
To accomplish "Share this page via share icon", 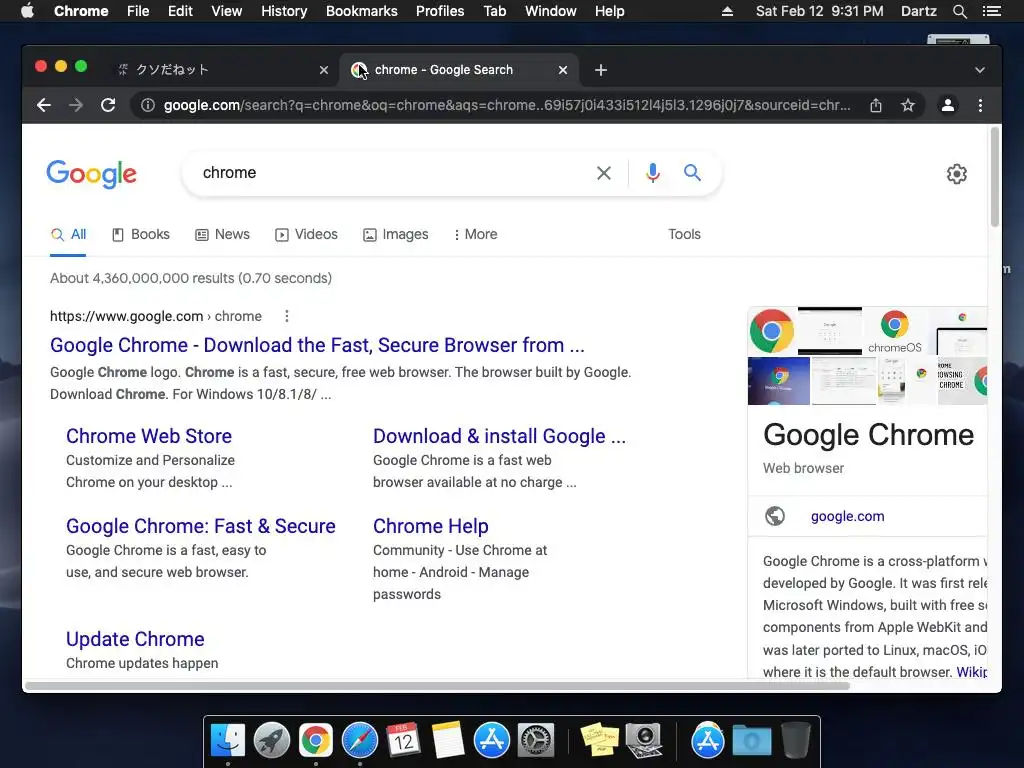I will (x=876, y=105).
